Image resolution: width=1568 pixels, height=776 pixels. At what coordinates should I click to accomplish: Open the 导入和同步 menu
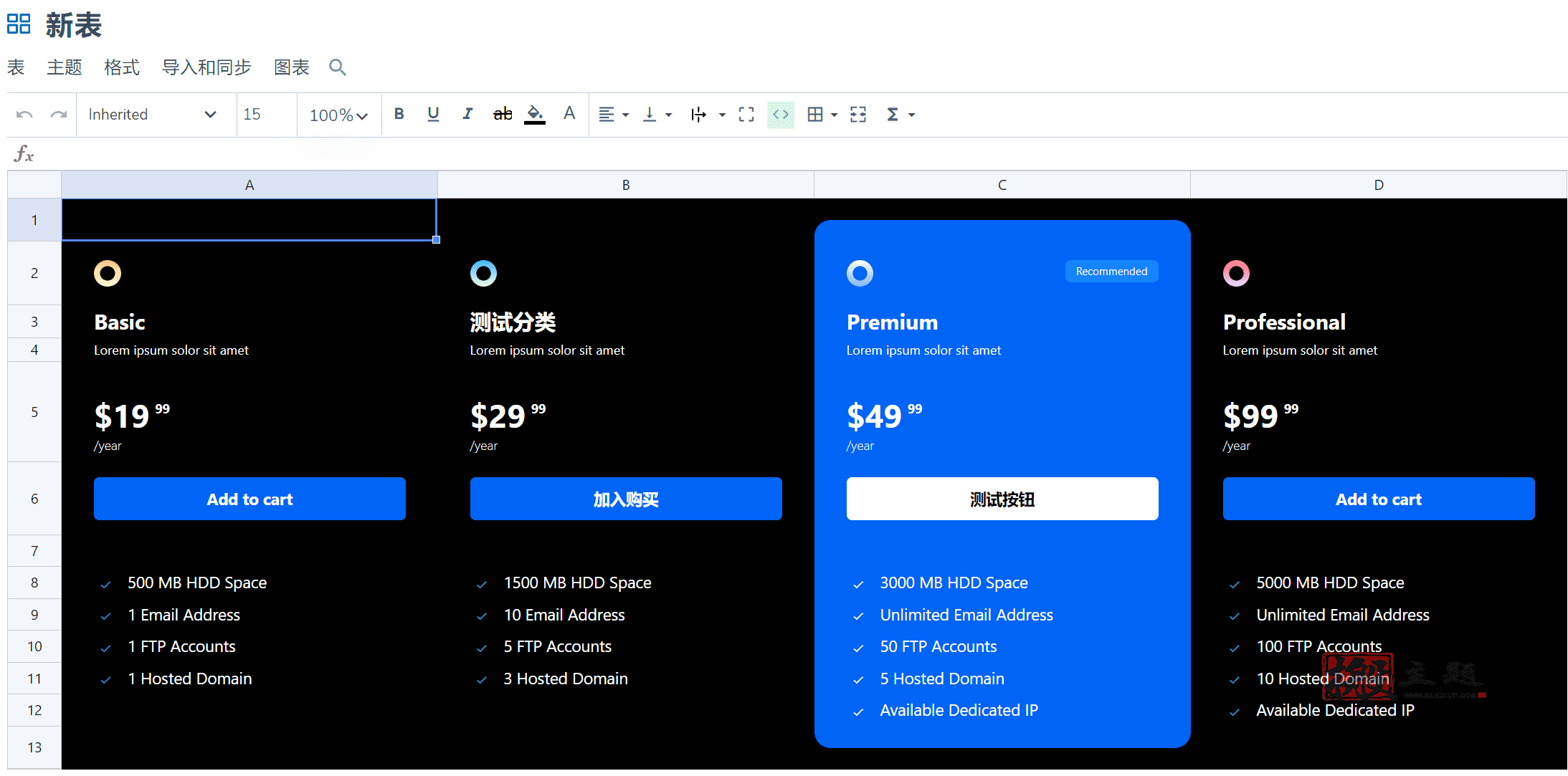point(207,67)
